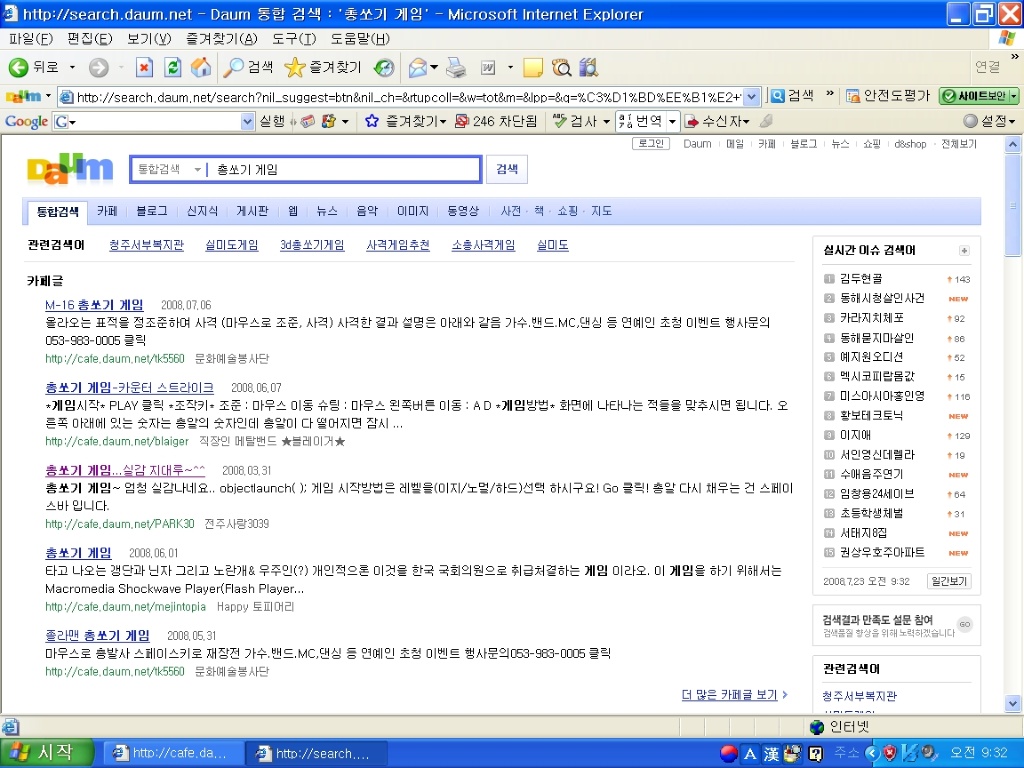Click the Mail envelope icon

(417, 67)
